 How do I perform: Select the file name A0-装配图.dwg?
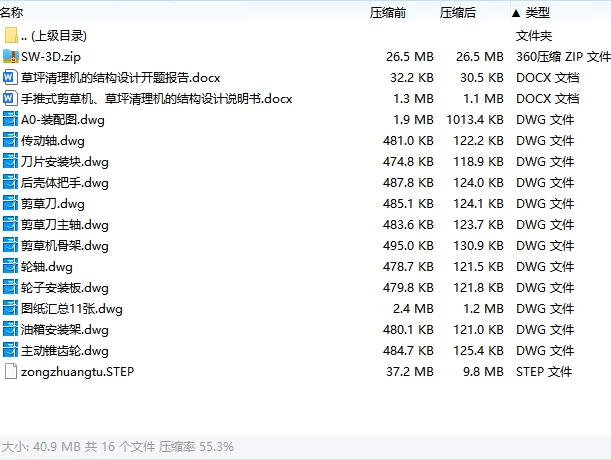[x=63, y=120]
